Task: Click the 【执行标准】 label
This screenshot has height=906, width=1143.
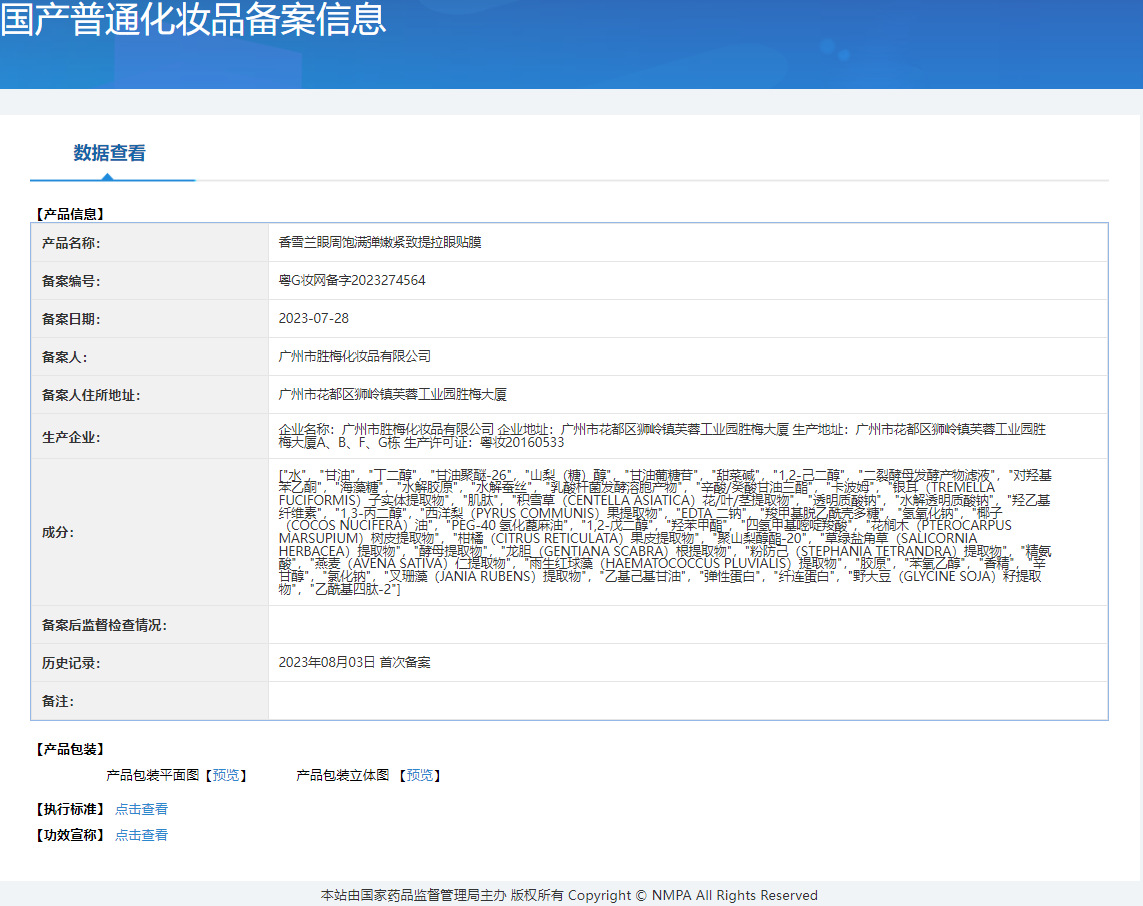Action: click(x=70, y=809)
